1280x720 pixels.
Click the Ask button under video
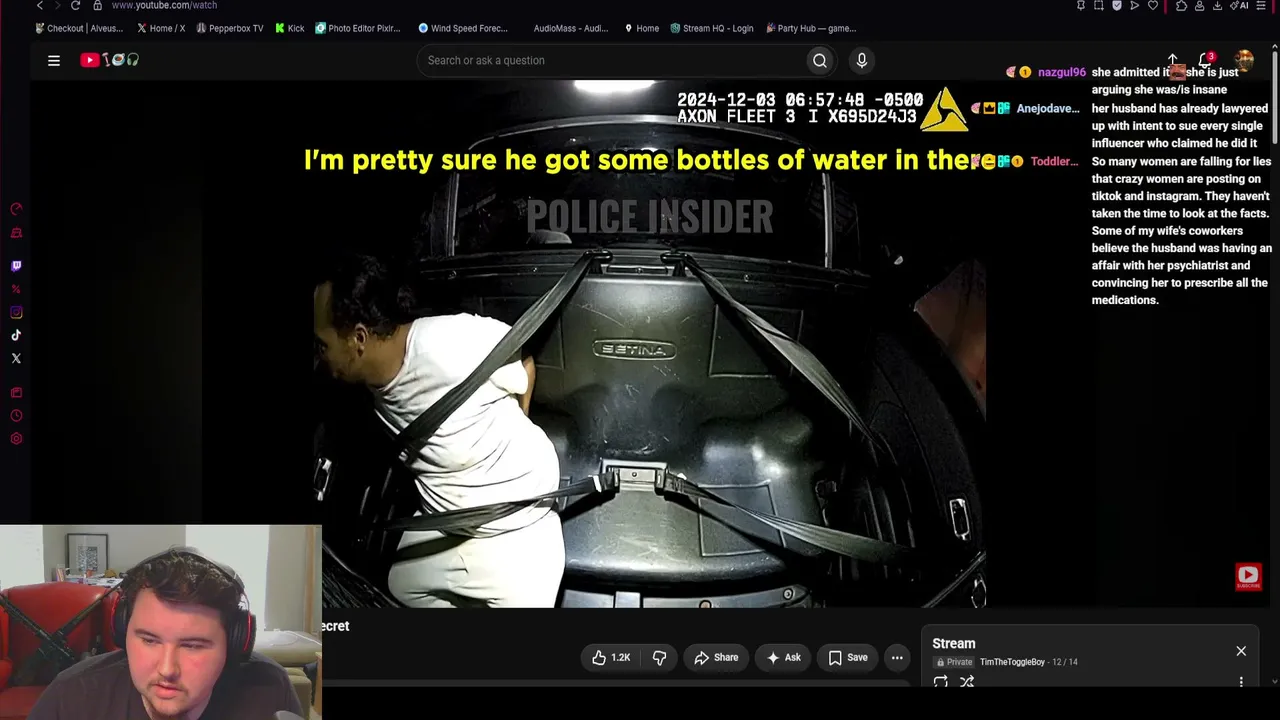click(783, 657)
